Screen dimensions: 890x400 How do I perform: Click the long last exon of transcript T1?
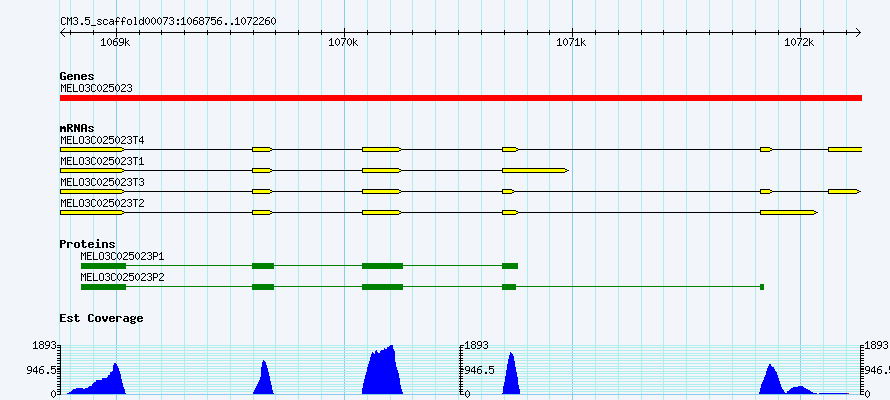pos(535,170)
